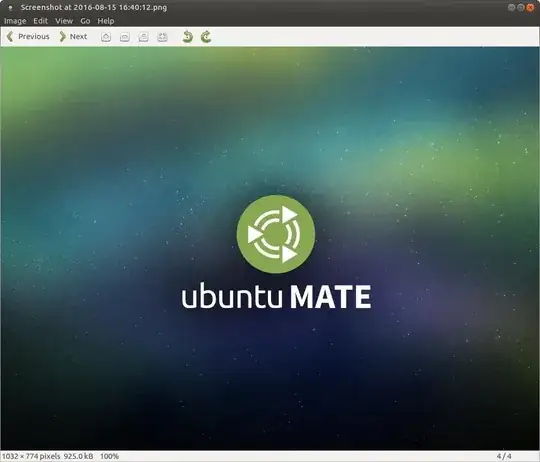
Task: Open the Go menu
Action: [x=85, y=21]
